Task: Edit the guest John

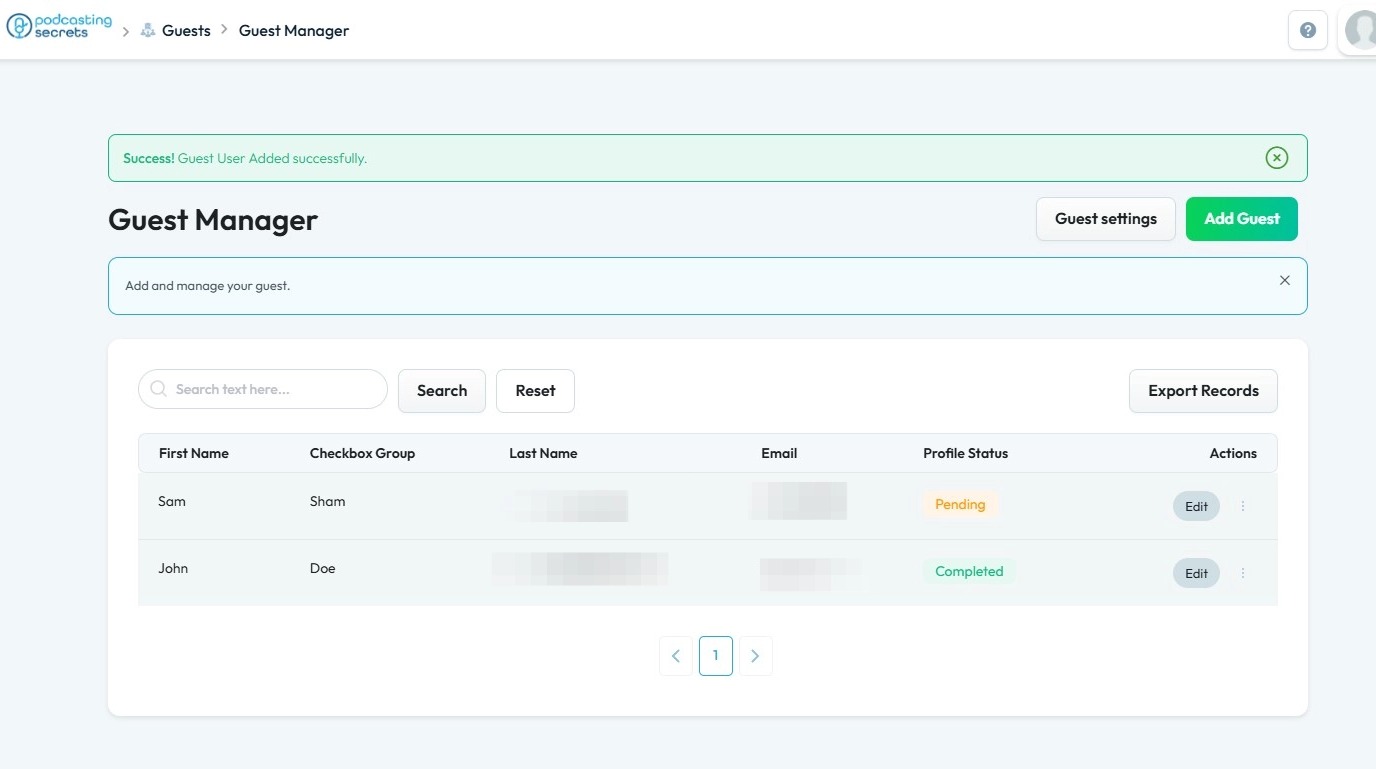Action: [1196, 573]
